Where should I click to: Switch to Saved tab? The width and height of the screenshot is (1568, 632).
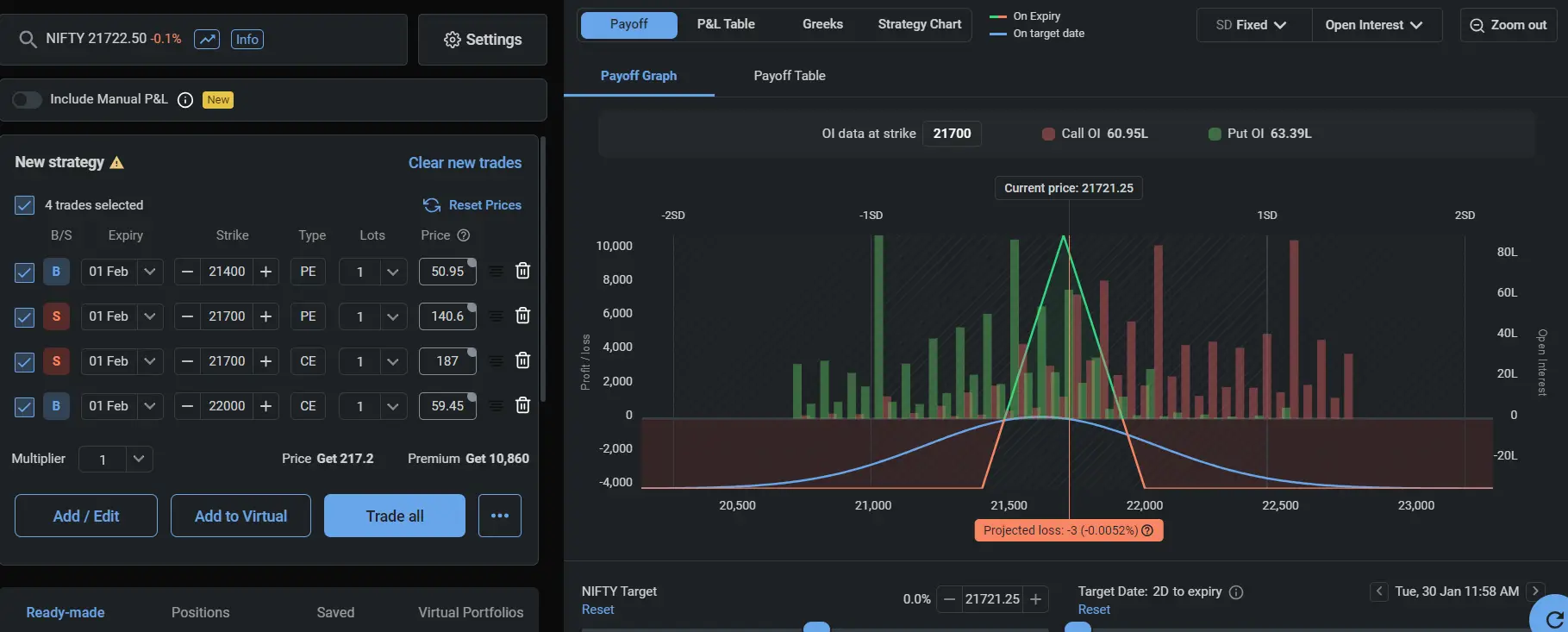(x=335, y=612)
